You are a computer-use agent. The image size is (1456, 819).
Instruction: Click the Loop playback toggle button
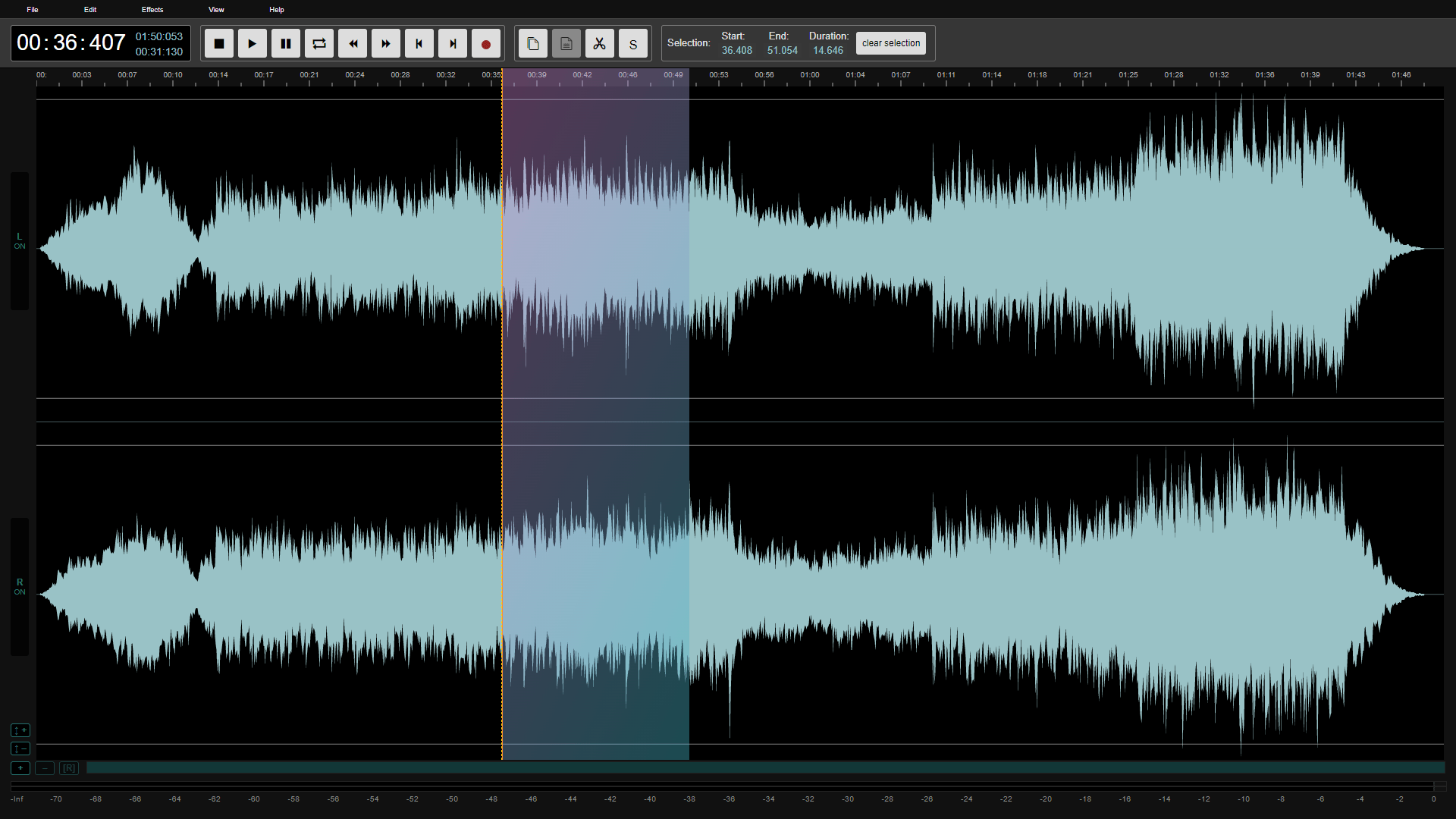tap(319, 43)
